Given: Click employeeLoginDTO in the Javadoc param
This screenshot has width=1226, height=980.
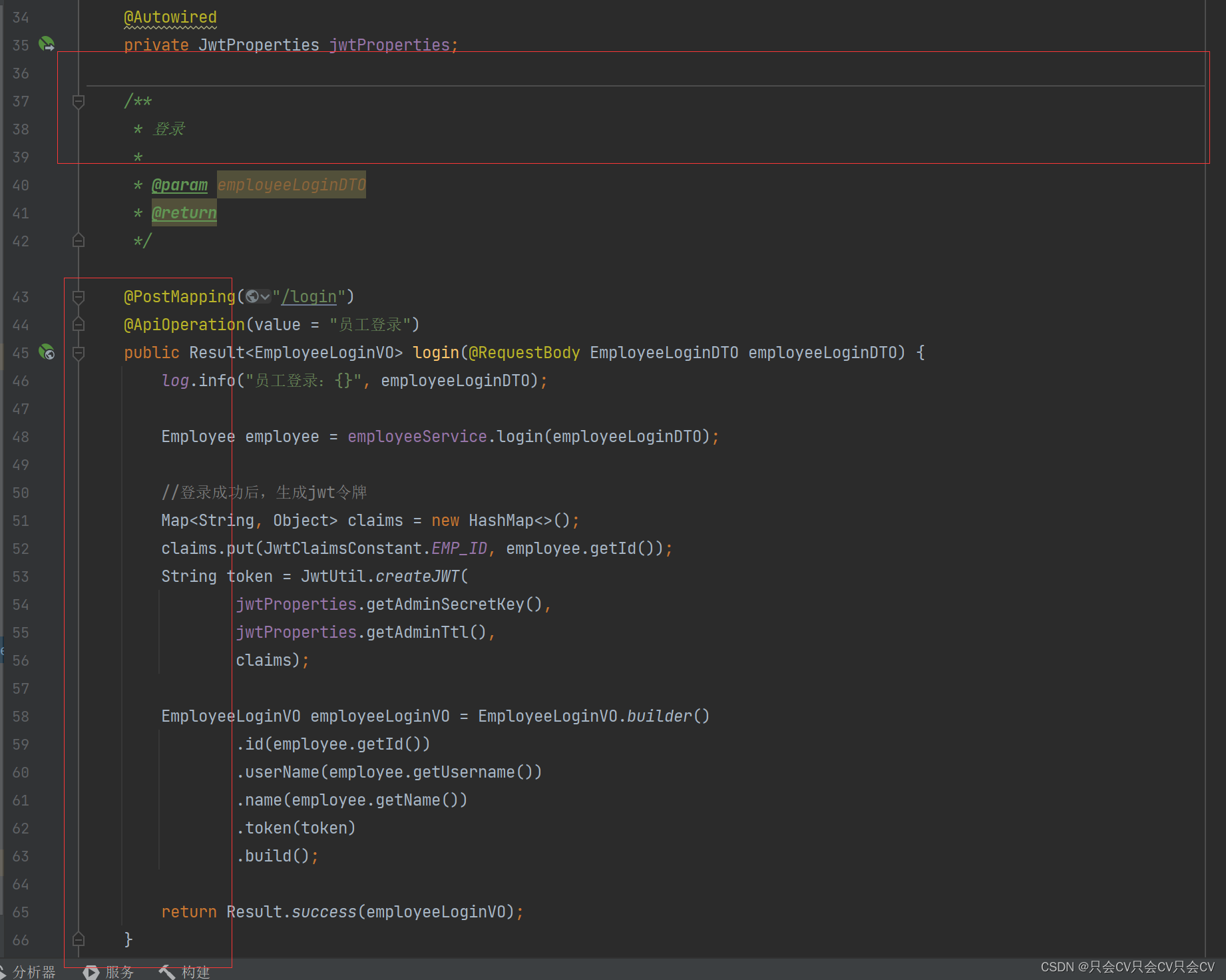Looking at the screenshot, I should 292,185.
